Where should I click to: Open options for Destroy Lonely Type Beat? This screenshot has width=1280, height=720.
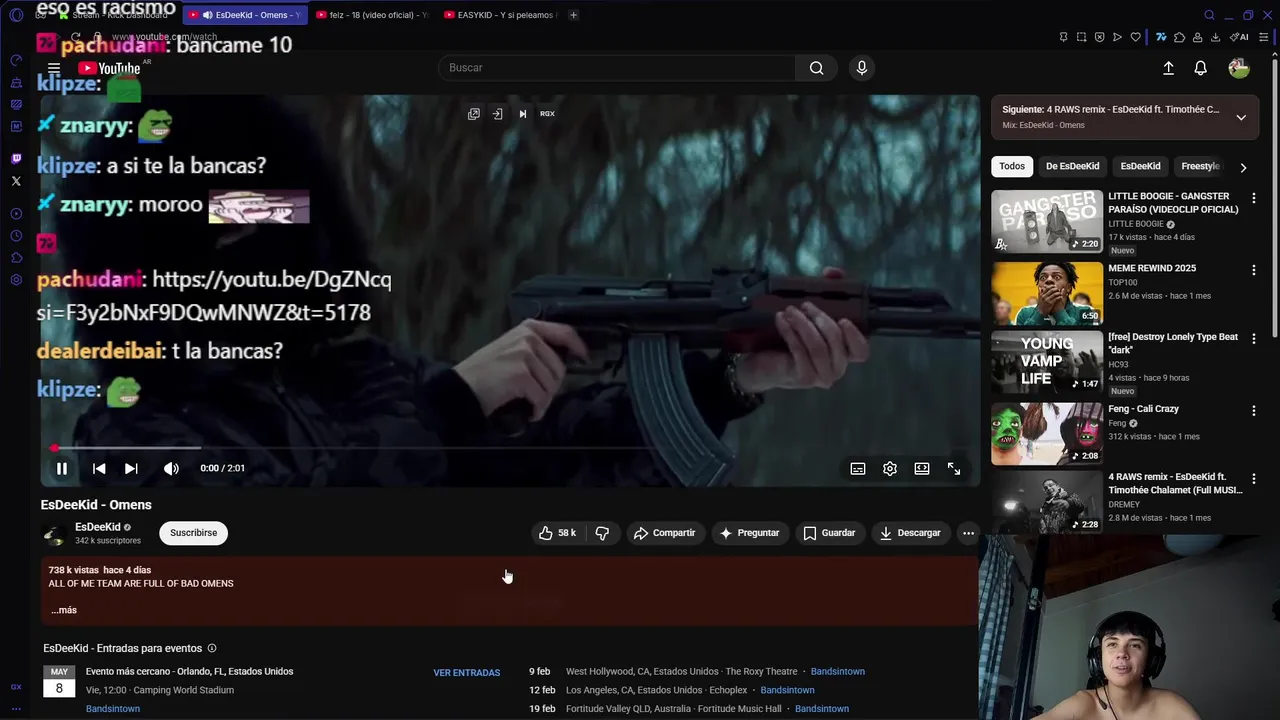click(1253, 340)
